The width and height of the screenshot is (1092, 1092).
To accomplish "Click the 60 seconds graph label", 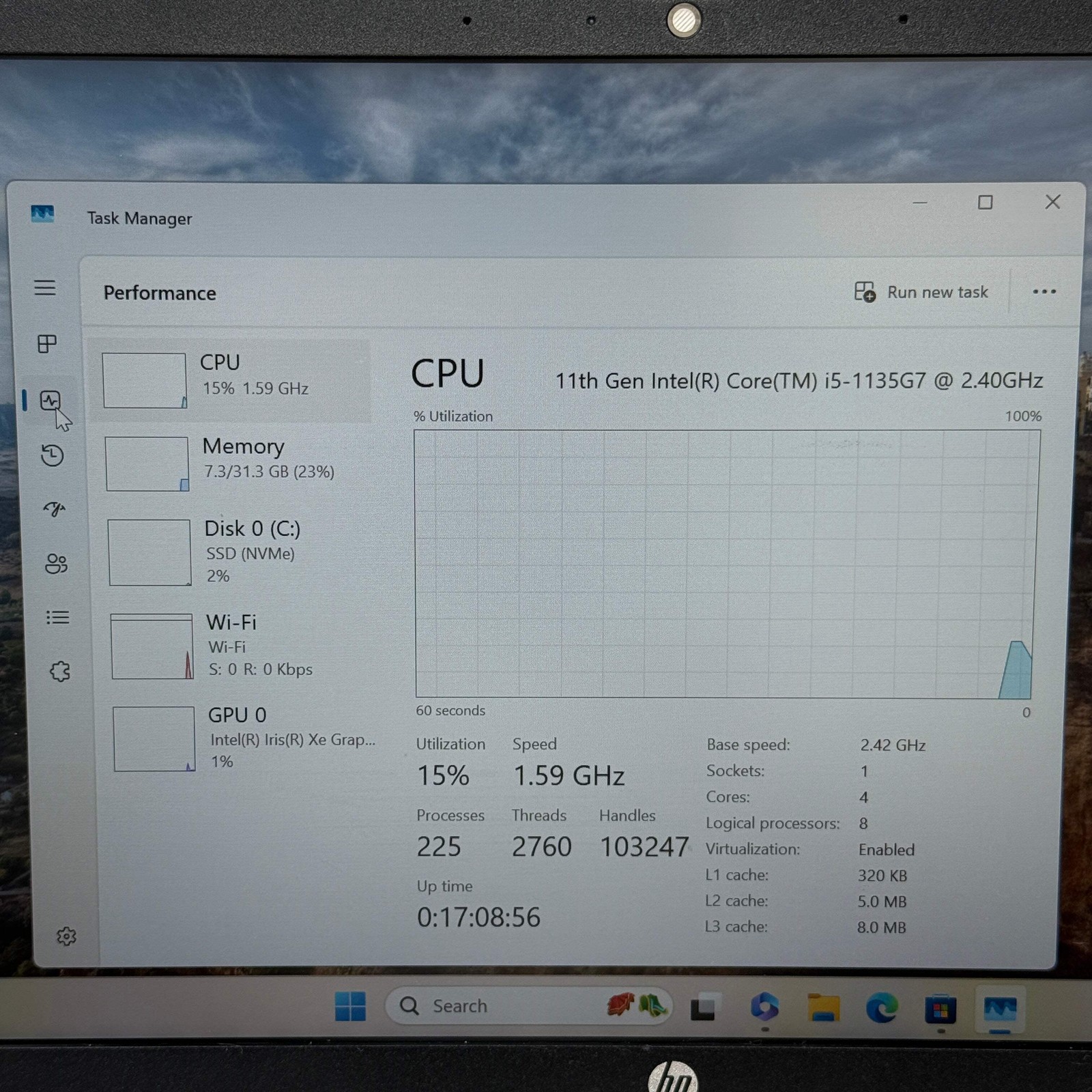I will 450,710.
